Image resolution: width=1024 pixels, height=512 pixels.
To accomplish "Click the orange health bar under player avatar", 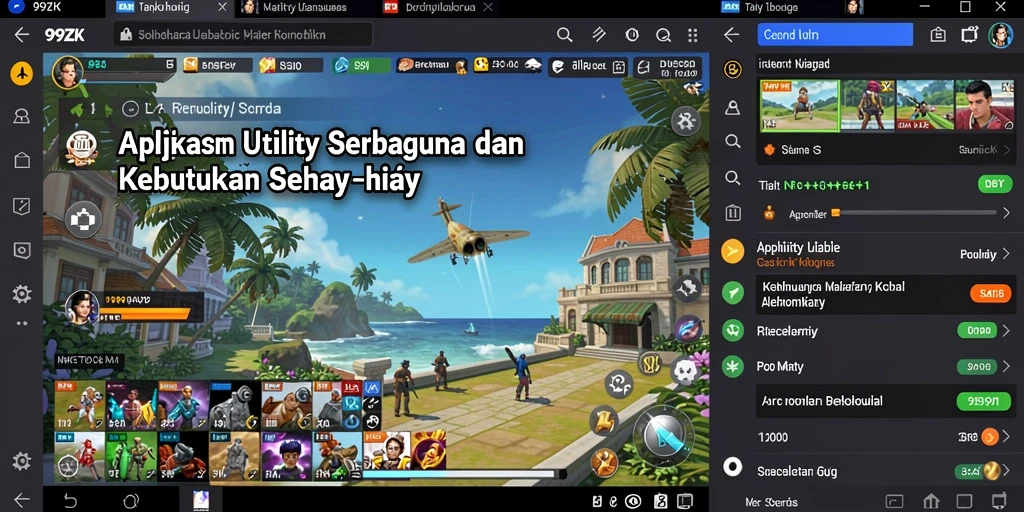I will (x=145, y=314).
